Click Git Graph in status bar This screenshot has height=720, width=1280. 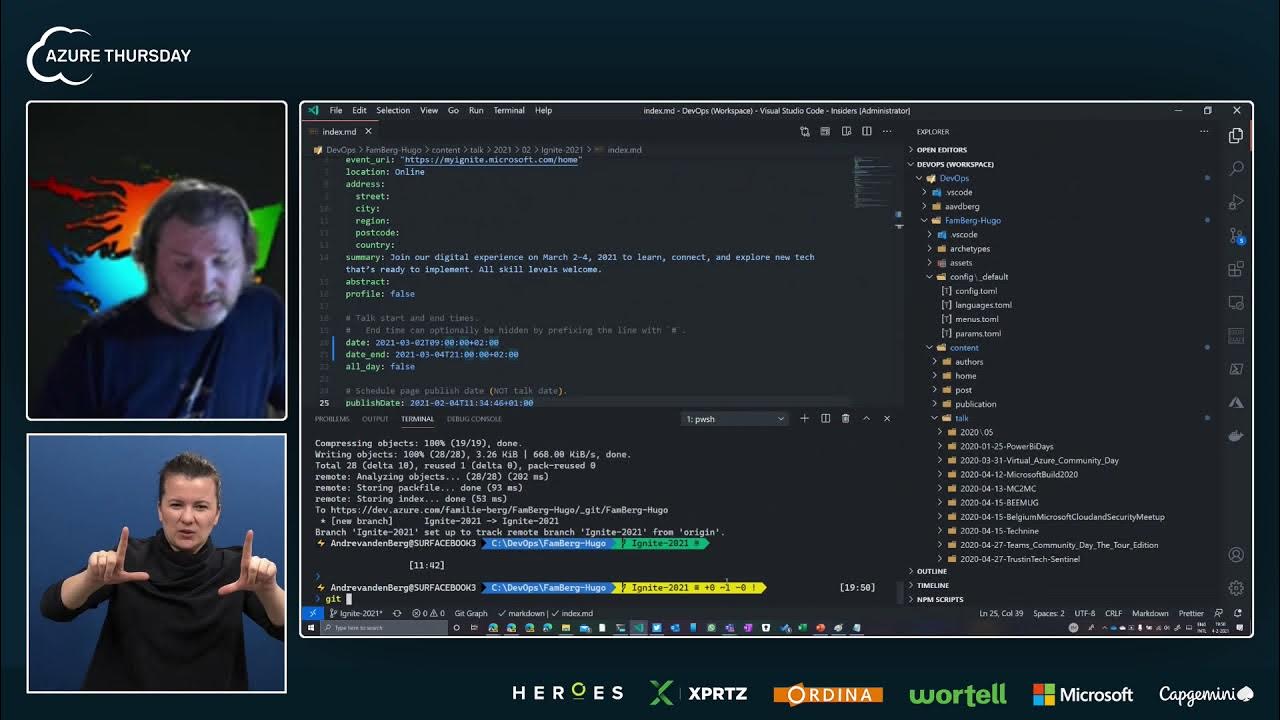[x=471, y=613]
